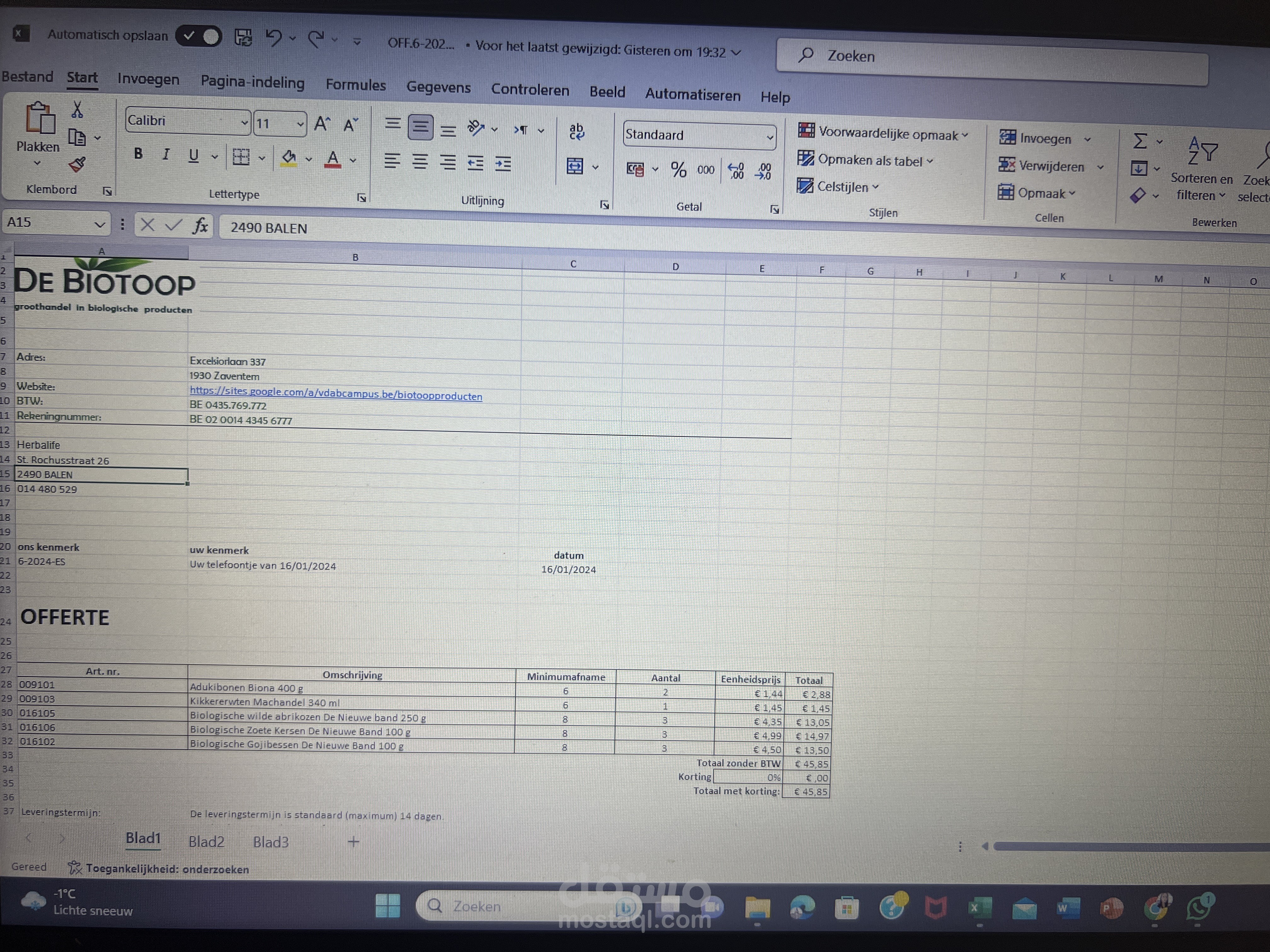The width and height of the screenshot is (1270, 952).
Task: Apply the yellow fill color bucket
Action: click(x=289, y=158)
